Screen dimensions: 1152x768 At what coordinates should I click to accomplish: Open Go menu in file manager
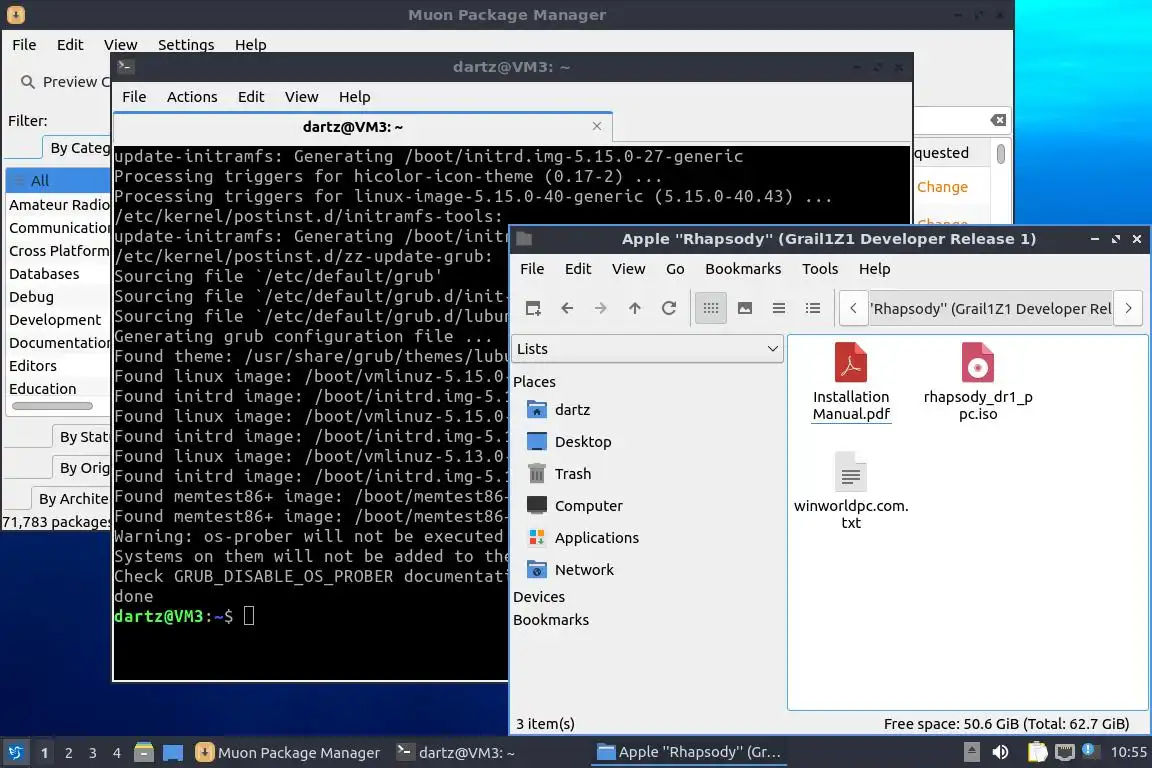point(675,269)
